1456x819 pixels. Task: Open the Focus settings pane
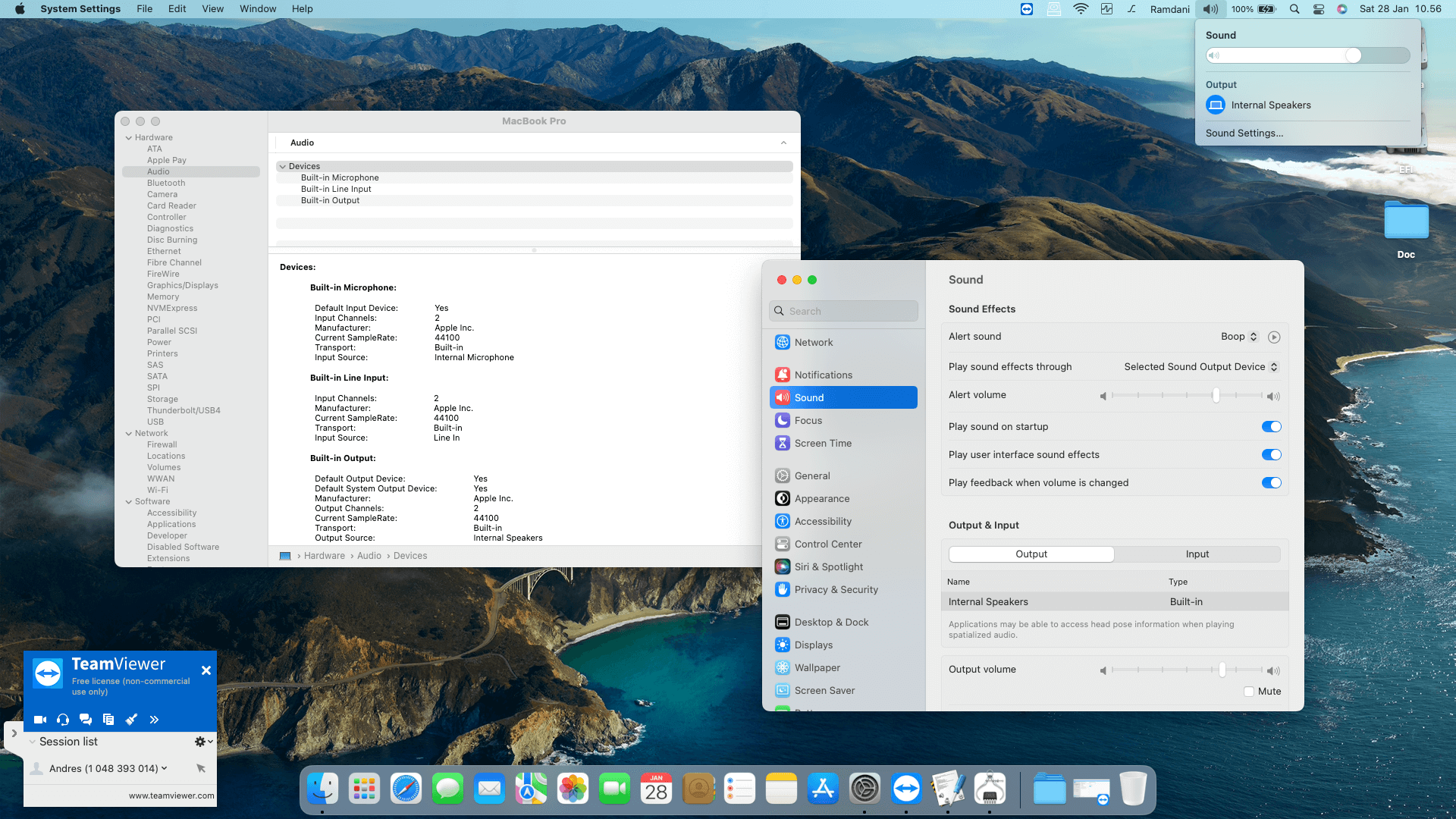[x=808, y=420]
